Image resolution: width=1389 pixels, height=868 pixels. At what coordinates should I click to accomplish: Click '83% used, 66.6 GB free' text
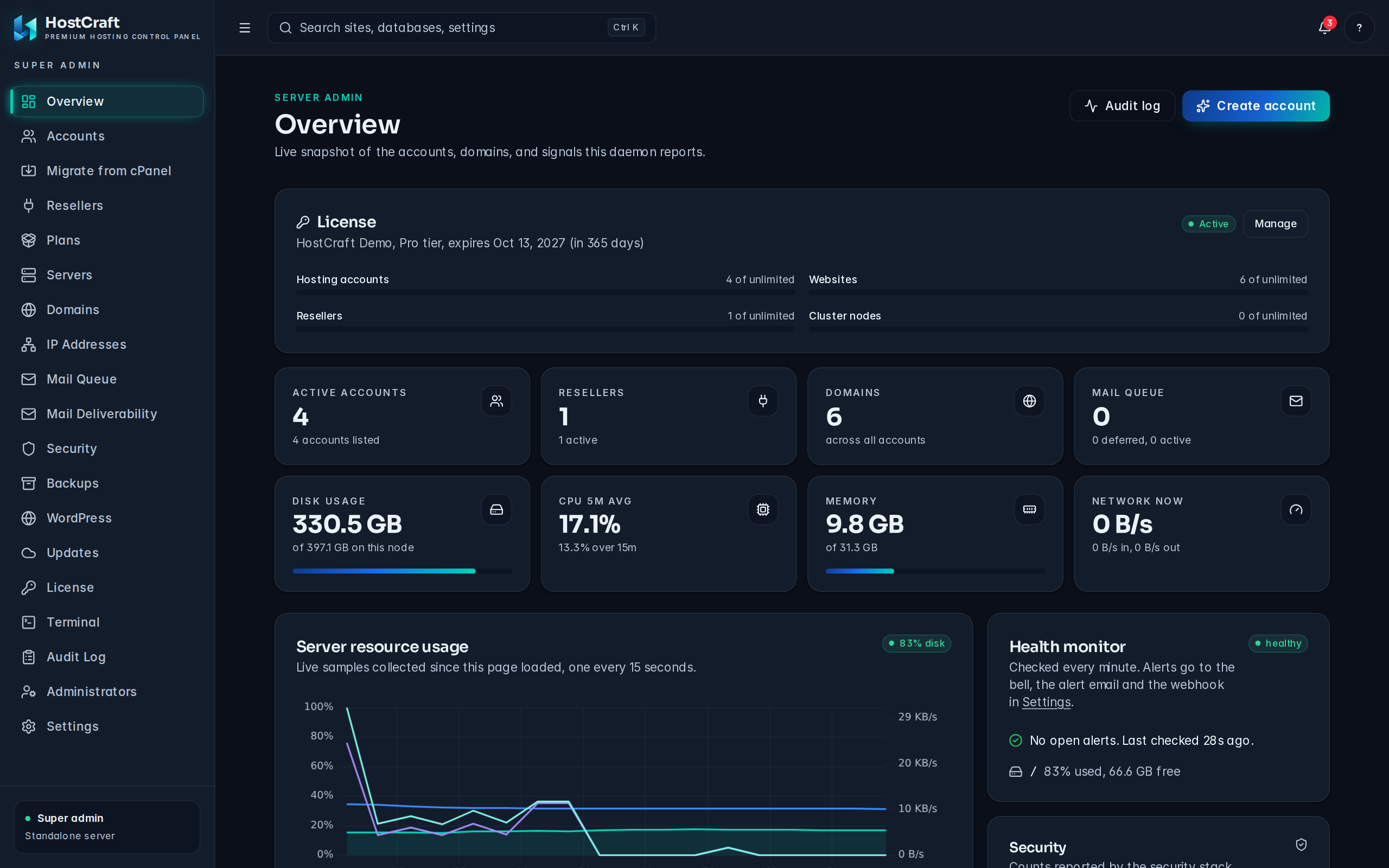[1112, 771]
